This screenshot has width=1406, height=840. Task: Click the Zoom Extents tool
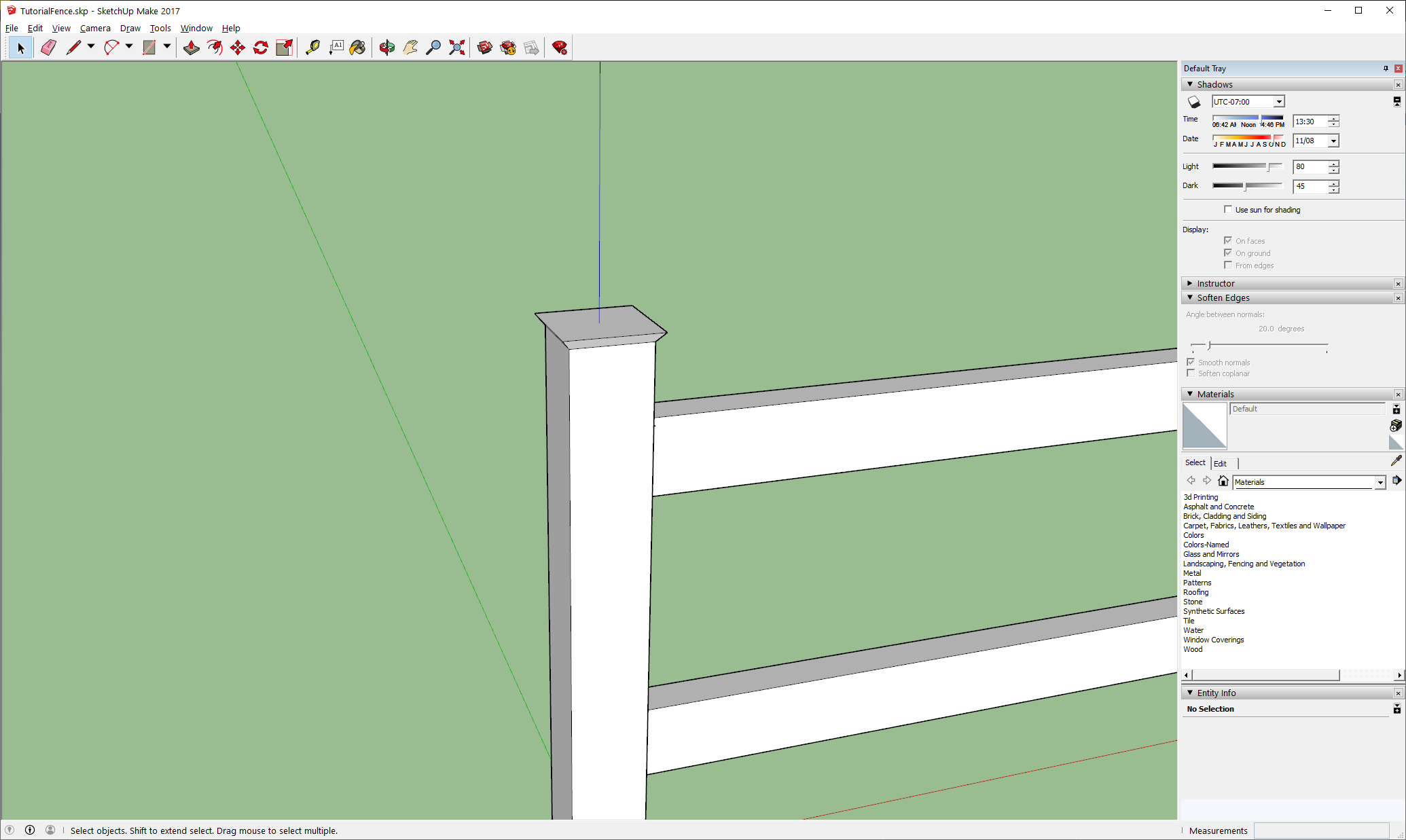point(457,48)
